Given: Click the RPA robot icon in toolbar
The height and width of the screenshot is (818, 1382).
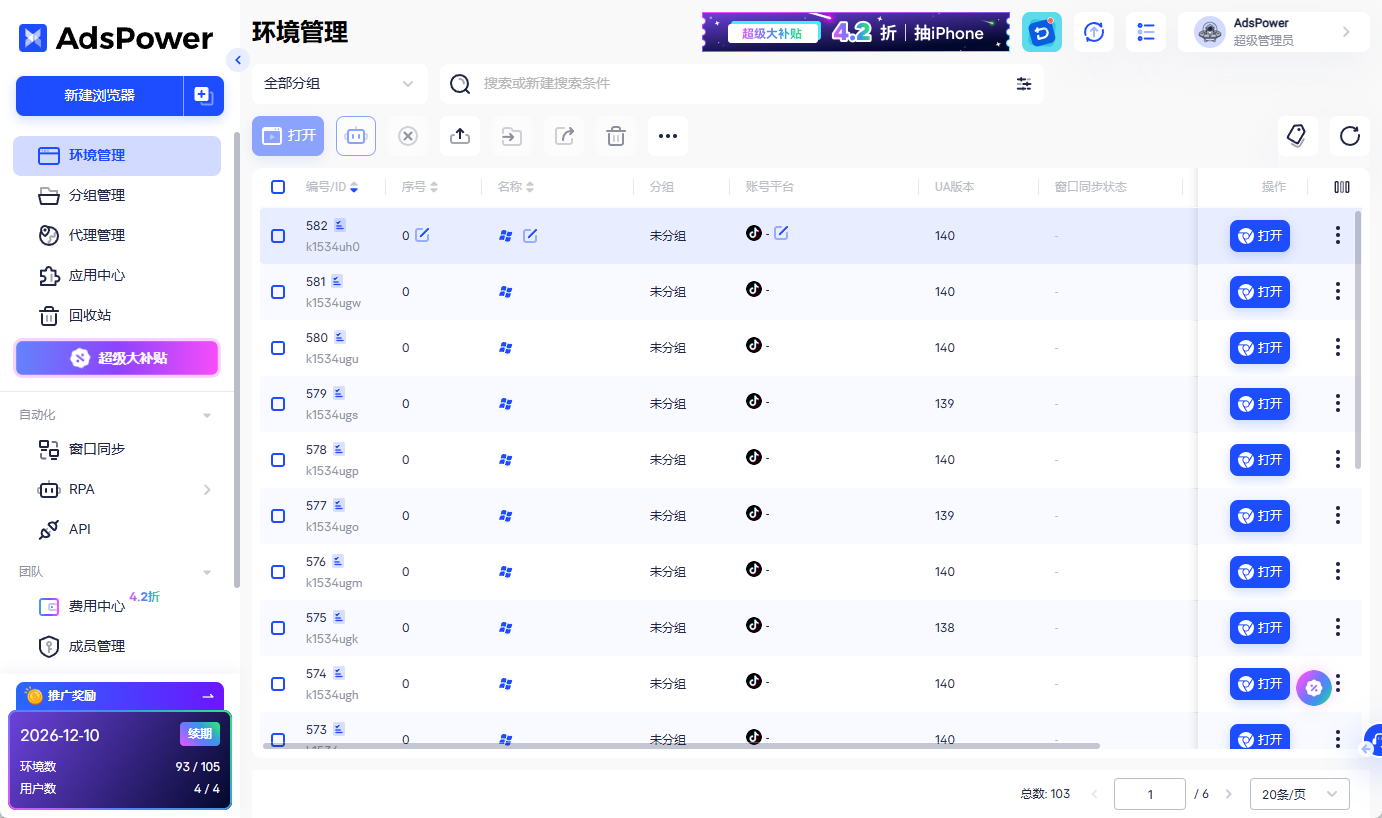Looking at the screenshot, I should [356, 136].
